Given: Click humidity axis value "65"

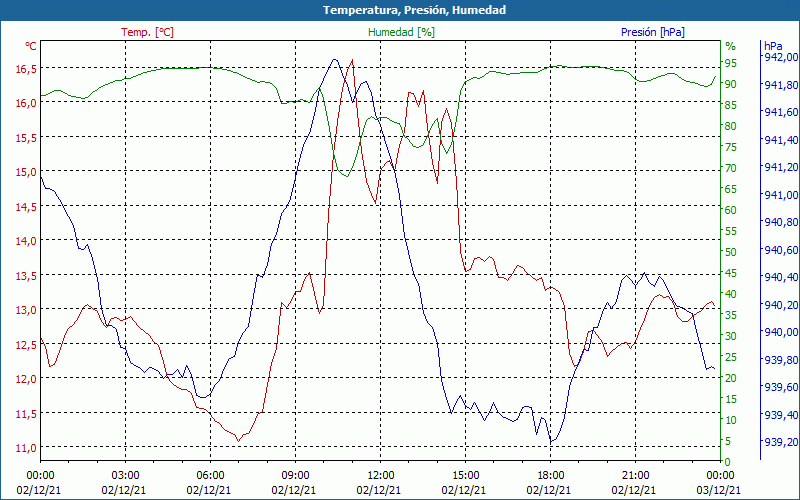Looking at the screenshot, I should pos(731,189).
